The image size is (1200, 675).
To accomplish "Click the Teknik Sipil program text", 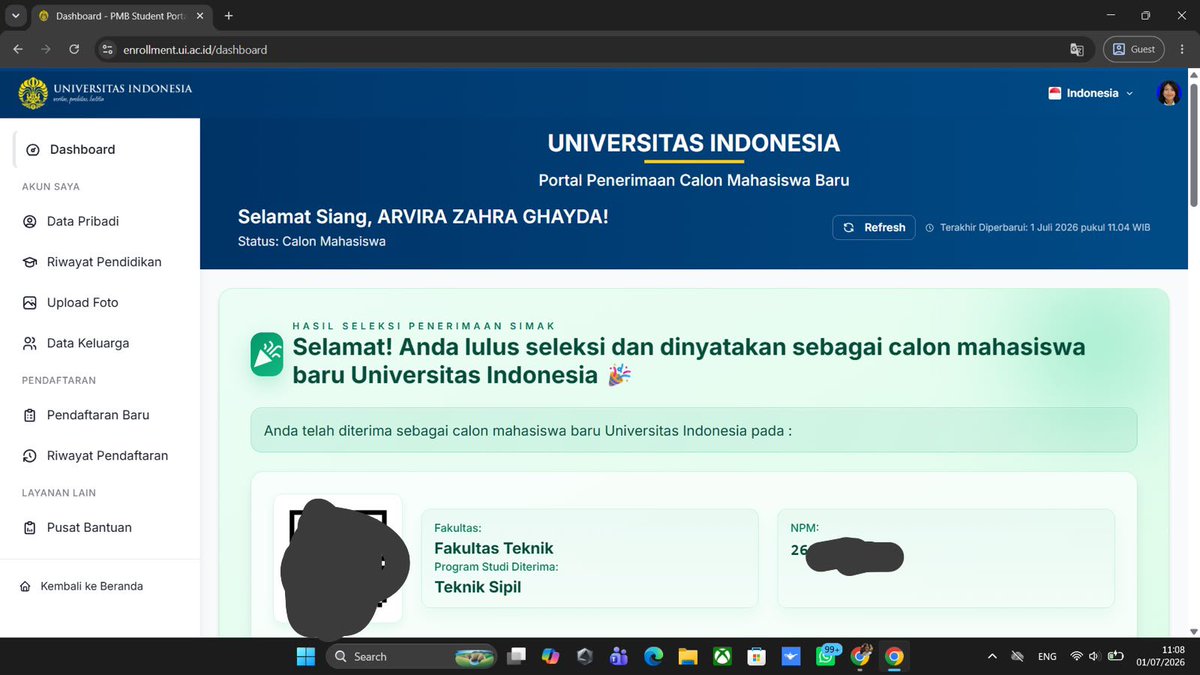I will click(x=478, y=587).
